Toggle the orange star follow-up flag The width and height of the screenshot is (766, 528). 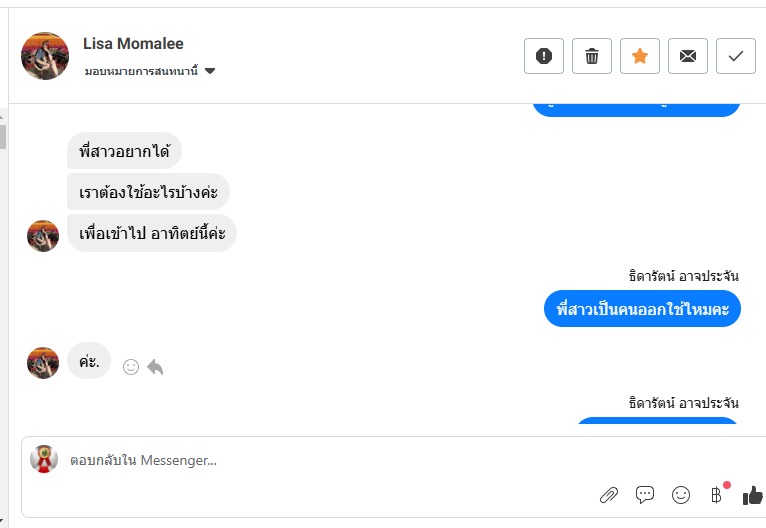pyautogui.click(x=640, y=56)
